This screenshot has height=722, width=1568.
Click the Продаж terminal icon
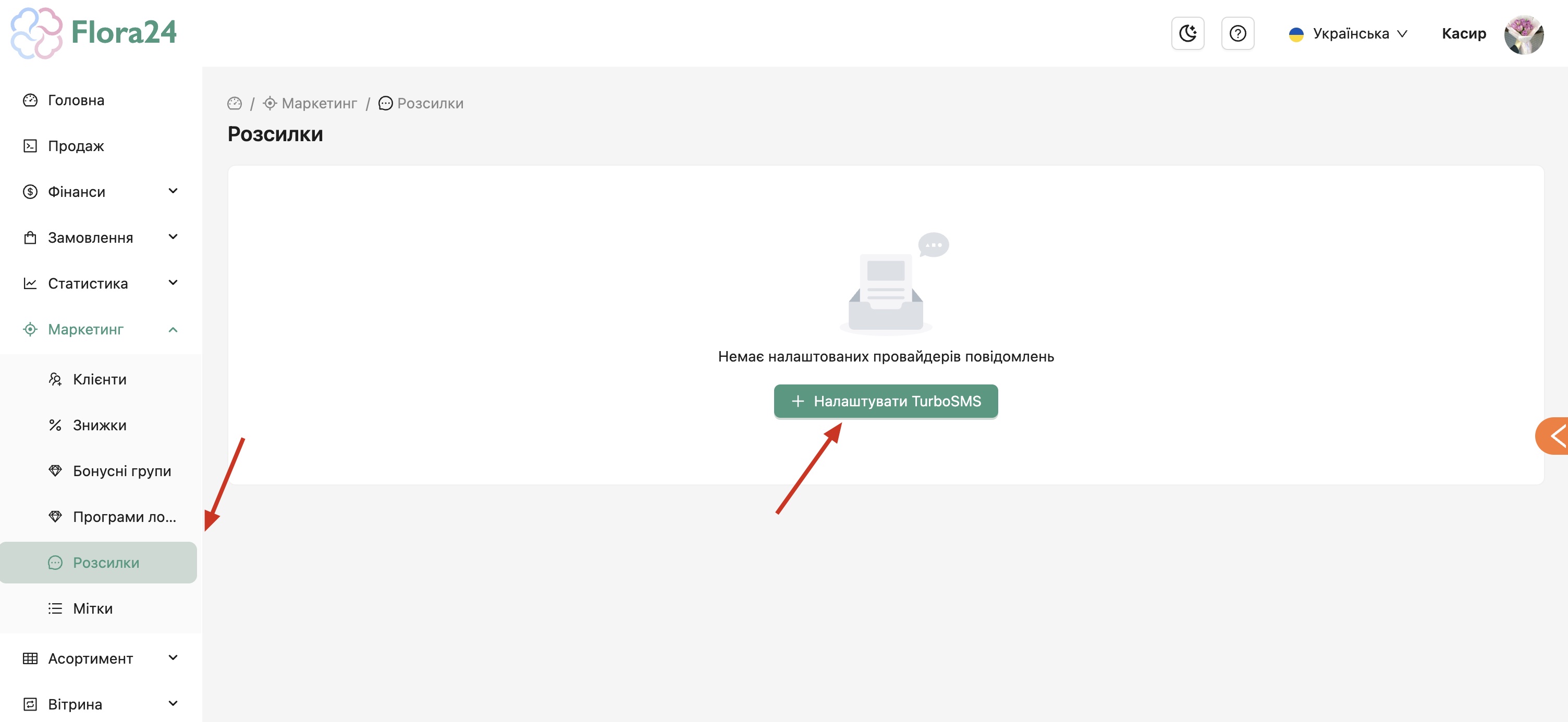pos(30,146)
